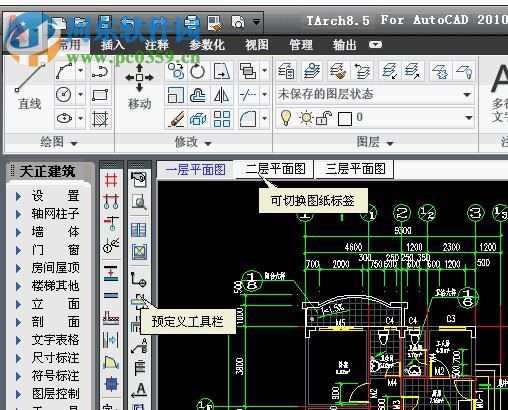Click the Layer Freeze icon
The height and width of the screenshot is (410, 508).
coord(440,71)
